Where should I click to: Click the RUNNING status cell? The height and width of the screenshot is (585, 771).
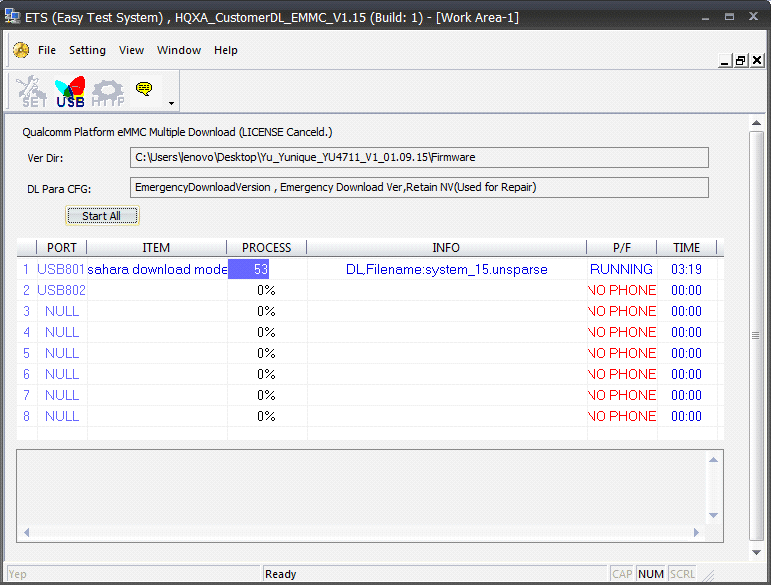621,269
